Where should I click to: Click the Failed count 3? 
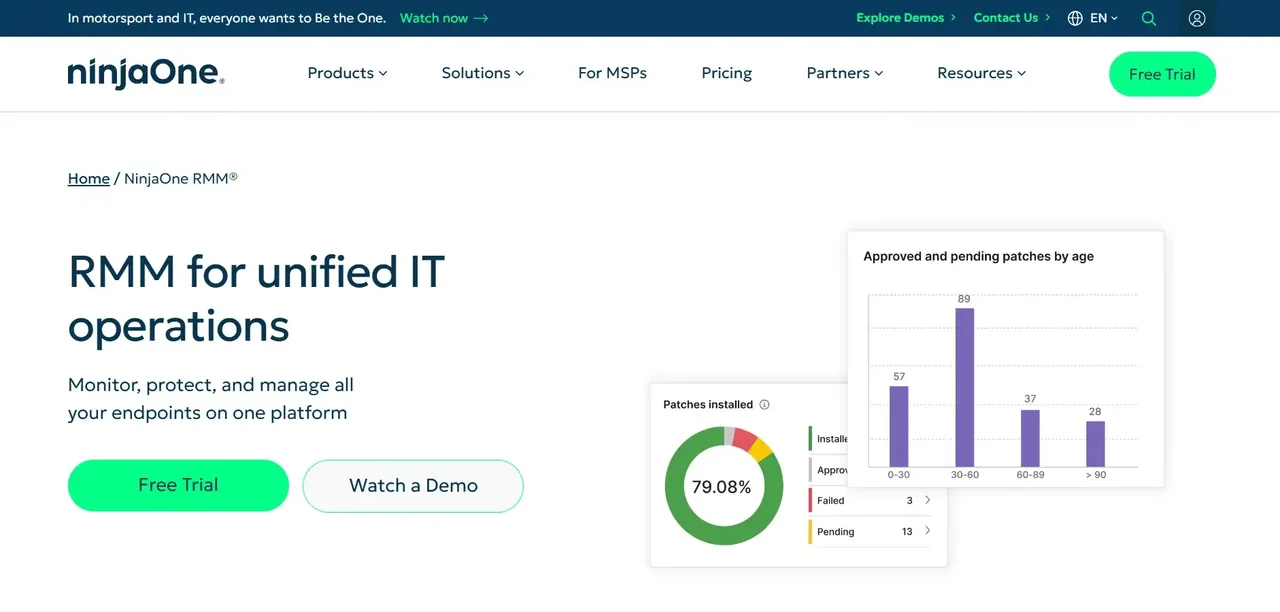pos(909,500)
